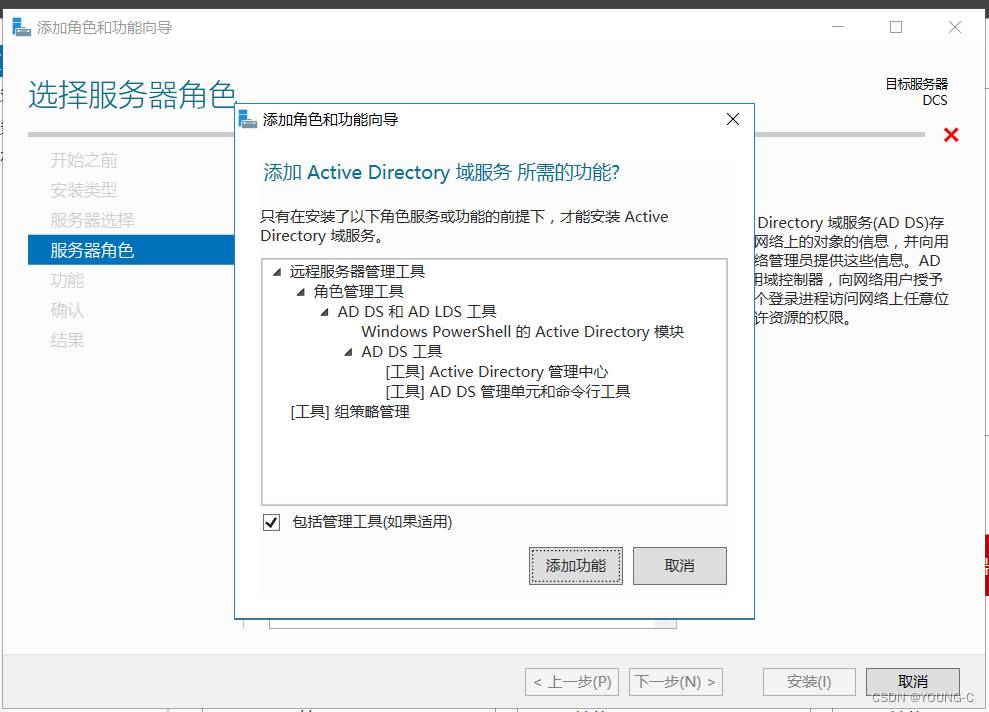Collapse the AD DS 和 AD LDS 工具 node
Viewport: 989px width, 712px height.
pos(325,312)
